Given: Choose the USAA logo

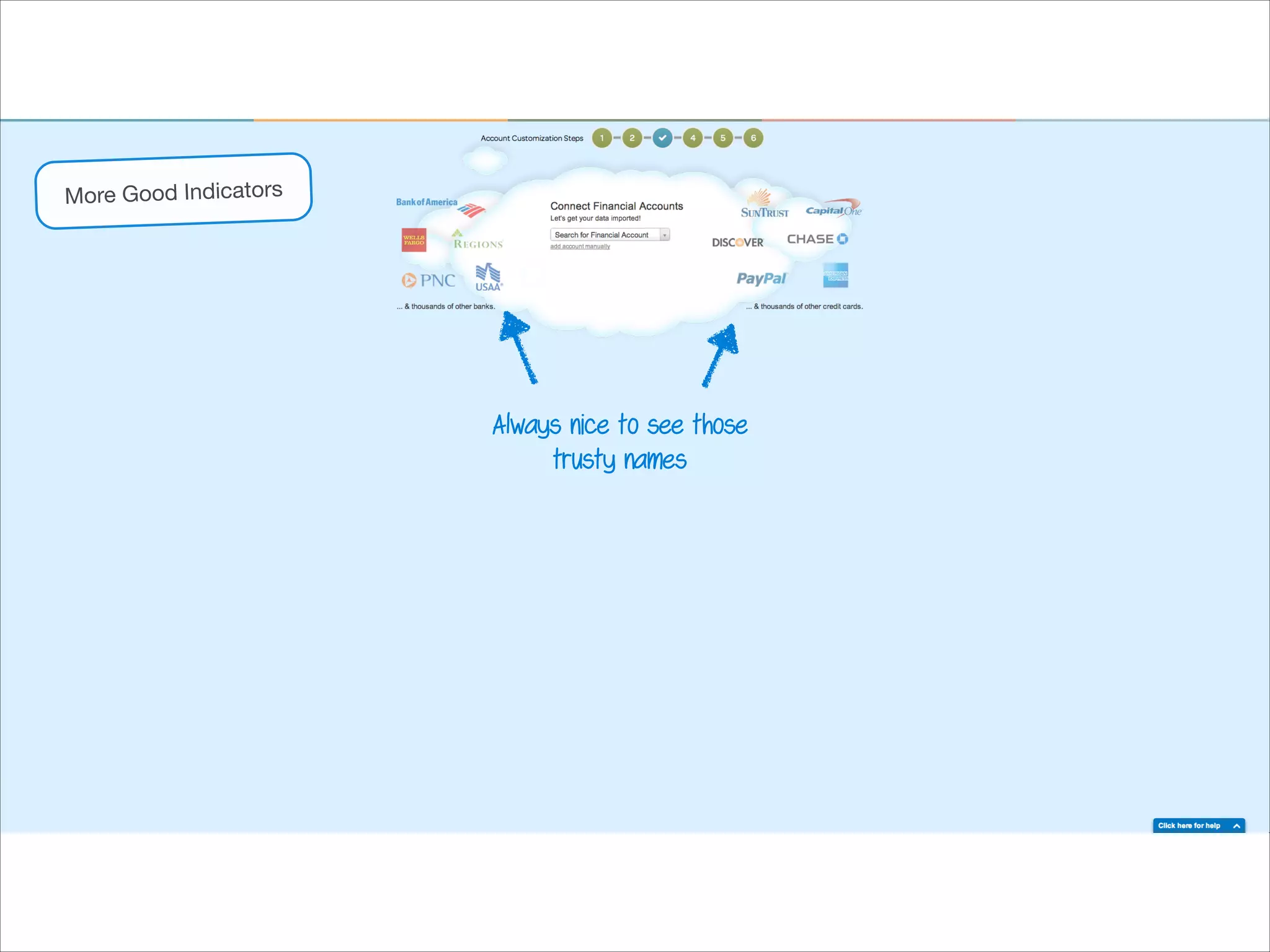Looking at the screenshot, I should click(489, 278).
